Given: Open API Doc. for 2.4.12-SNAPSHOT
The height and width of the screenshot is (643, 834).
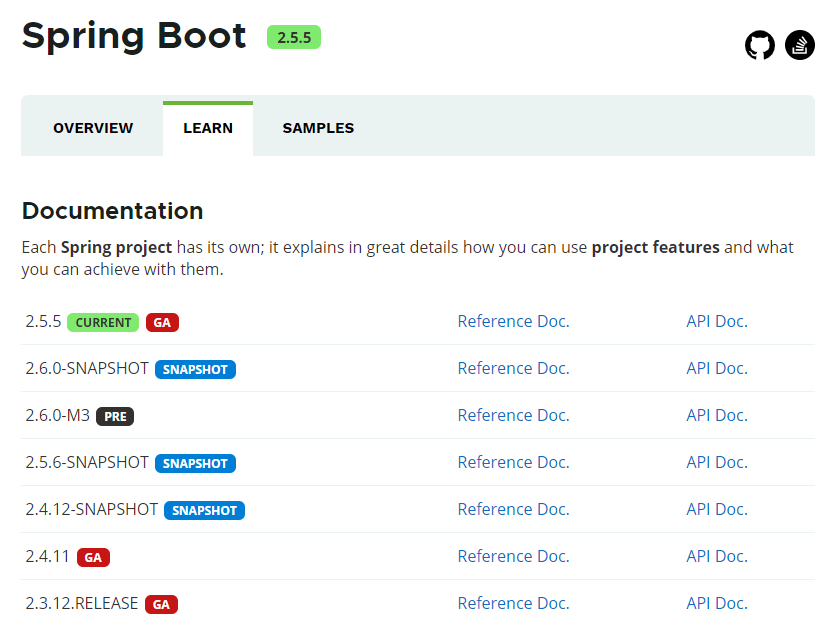Looking at the screenshot, I should [x=717, y=509].
